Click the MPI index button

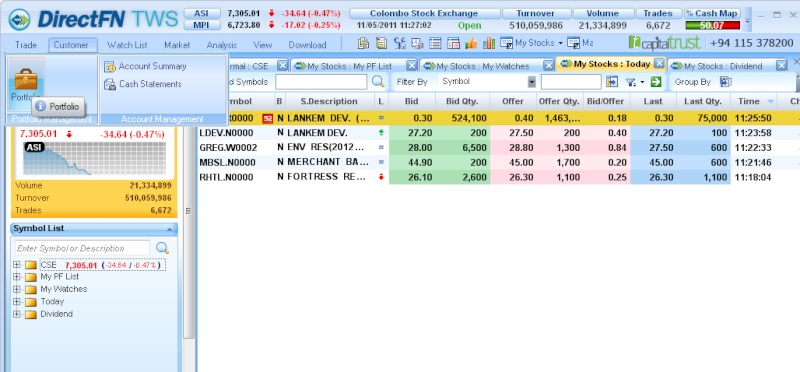pyautogui.click(x=202, y=25)
